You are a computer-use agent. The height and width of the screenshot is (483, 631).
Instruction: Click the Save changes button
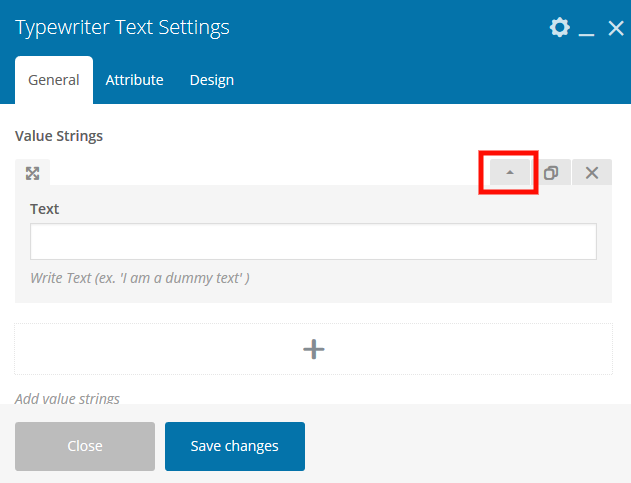pyautogui.click(x=234, y=446)
